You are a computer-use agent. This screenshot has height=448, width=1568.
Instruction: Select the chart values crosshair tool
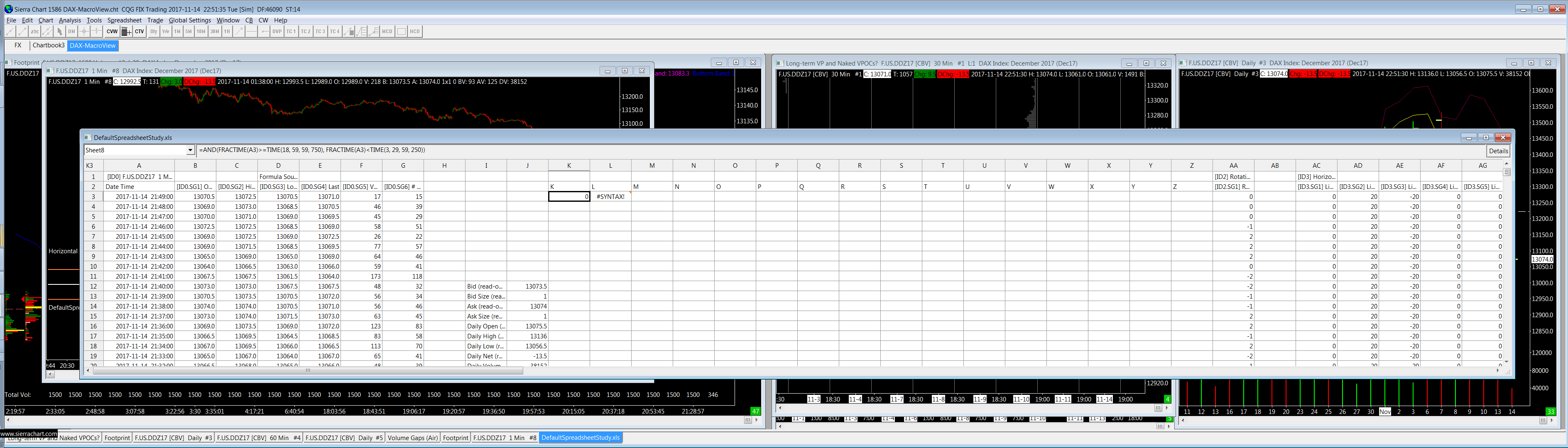coord(85,32)
